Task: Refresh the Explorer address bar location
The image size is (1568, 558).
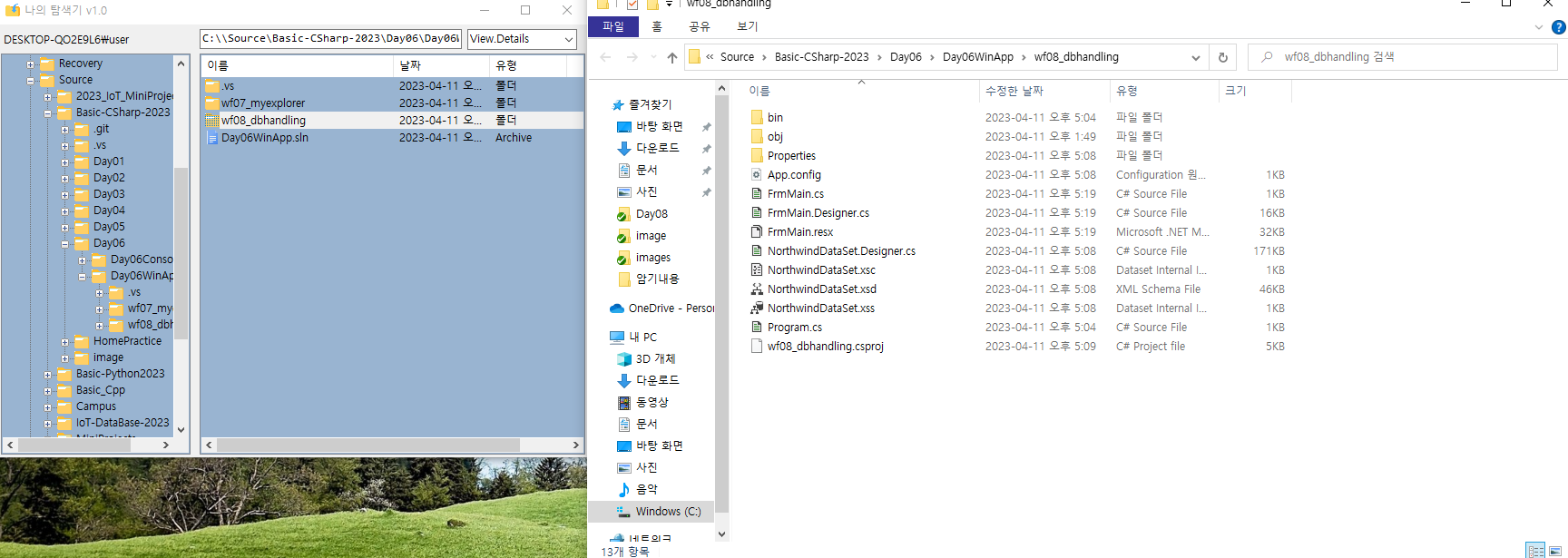Action: click(1222, 57)
